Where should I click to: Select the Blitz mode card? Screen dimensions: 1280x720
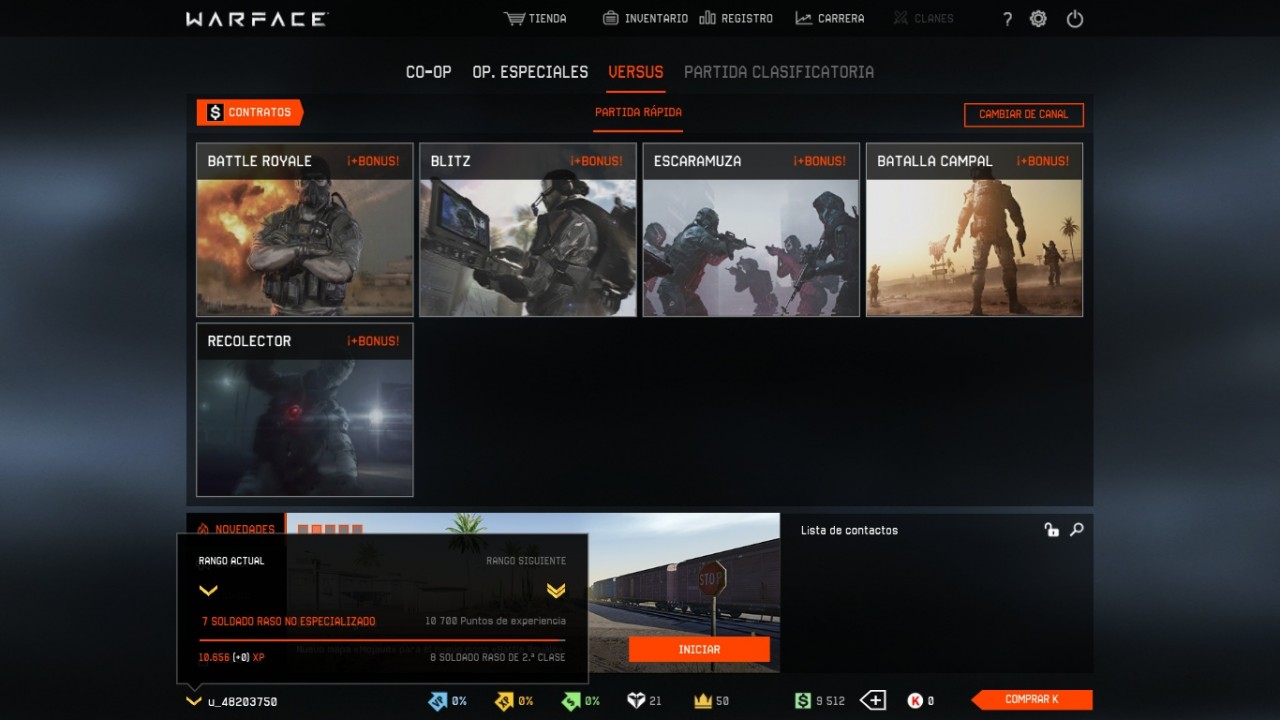528,230
